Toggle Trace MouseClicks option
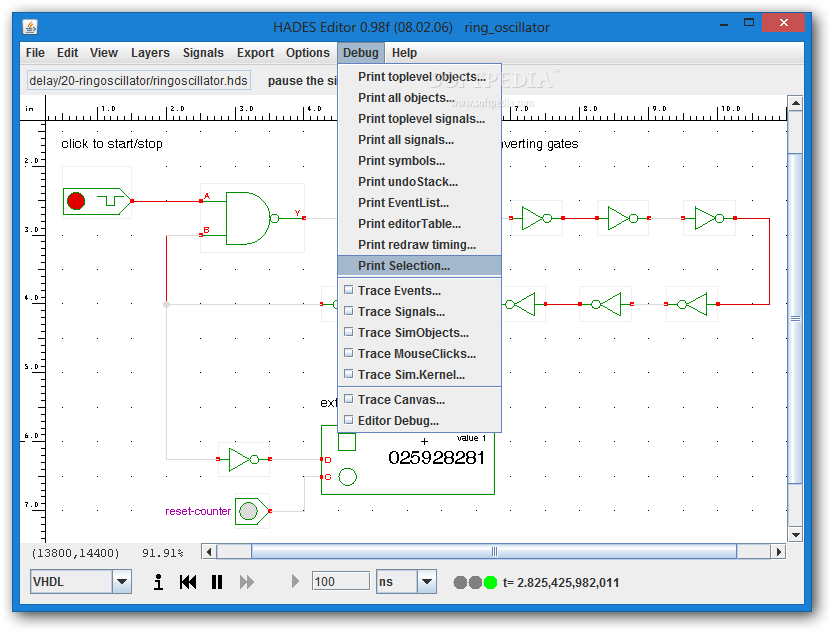Viewport: 832px width, 632px height. click(x=419, y=353)
